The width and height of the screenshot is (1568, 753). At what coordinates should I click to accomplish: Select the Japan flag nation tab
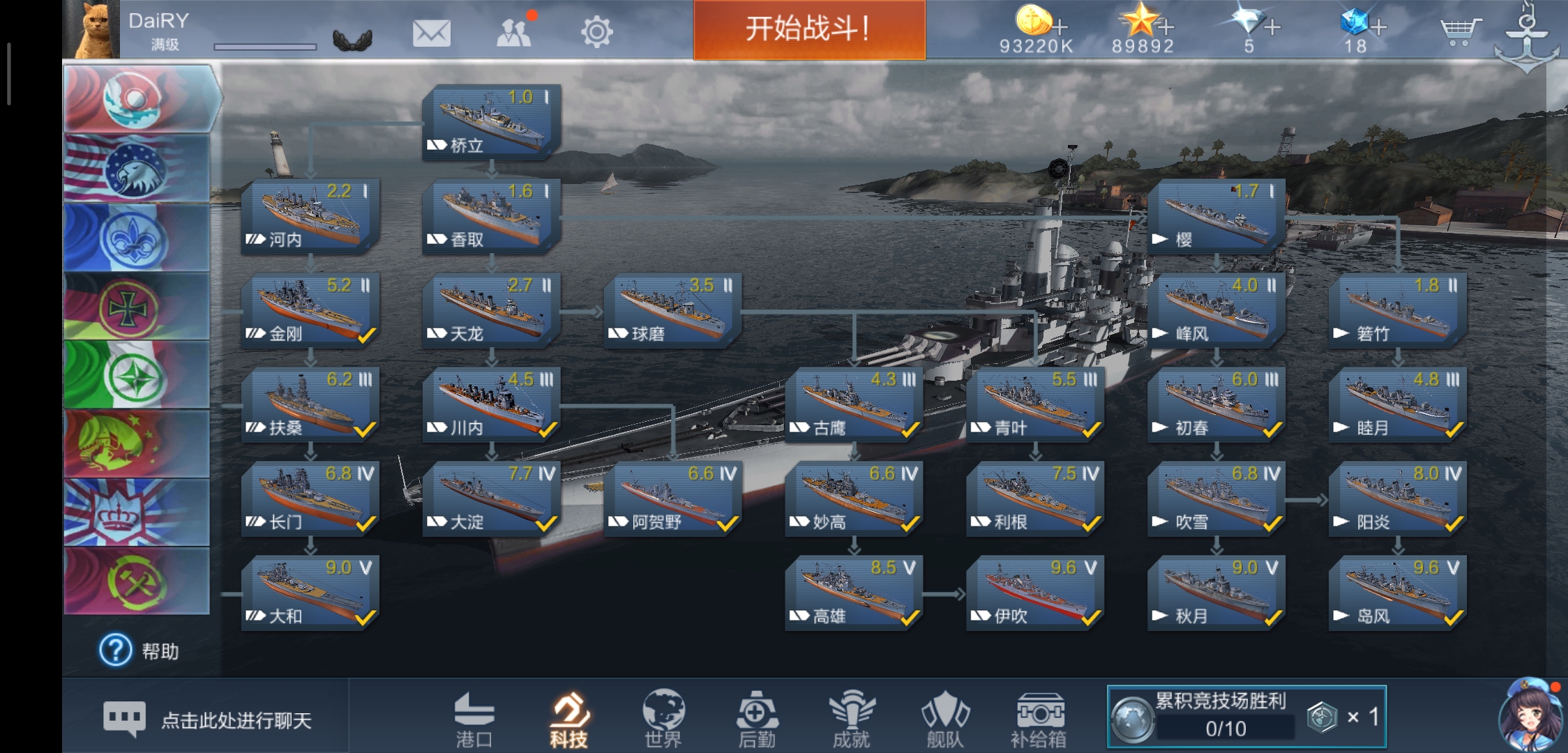point(138,98)
